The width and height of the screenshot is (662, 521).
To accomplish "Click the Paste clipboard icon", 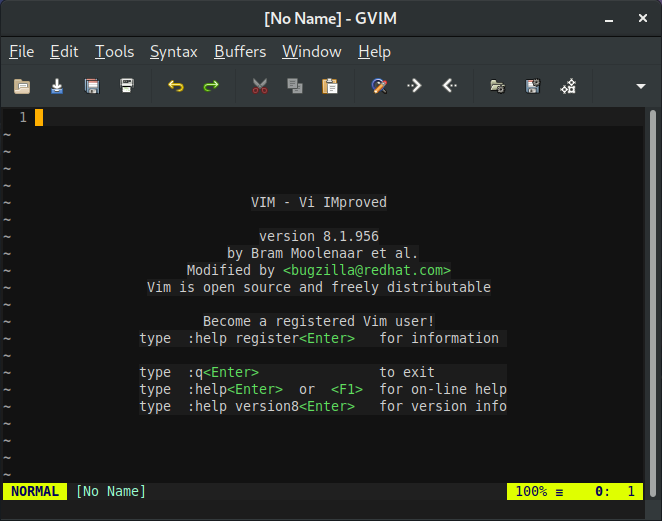I will [330, 86].
